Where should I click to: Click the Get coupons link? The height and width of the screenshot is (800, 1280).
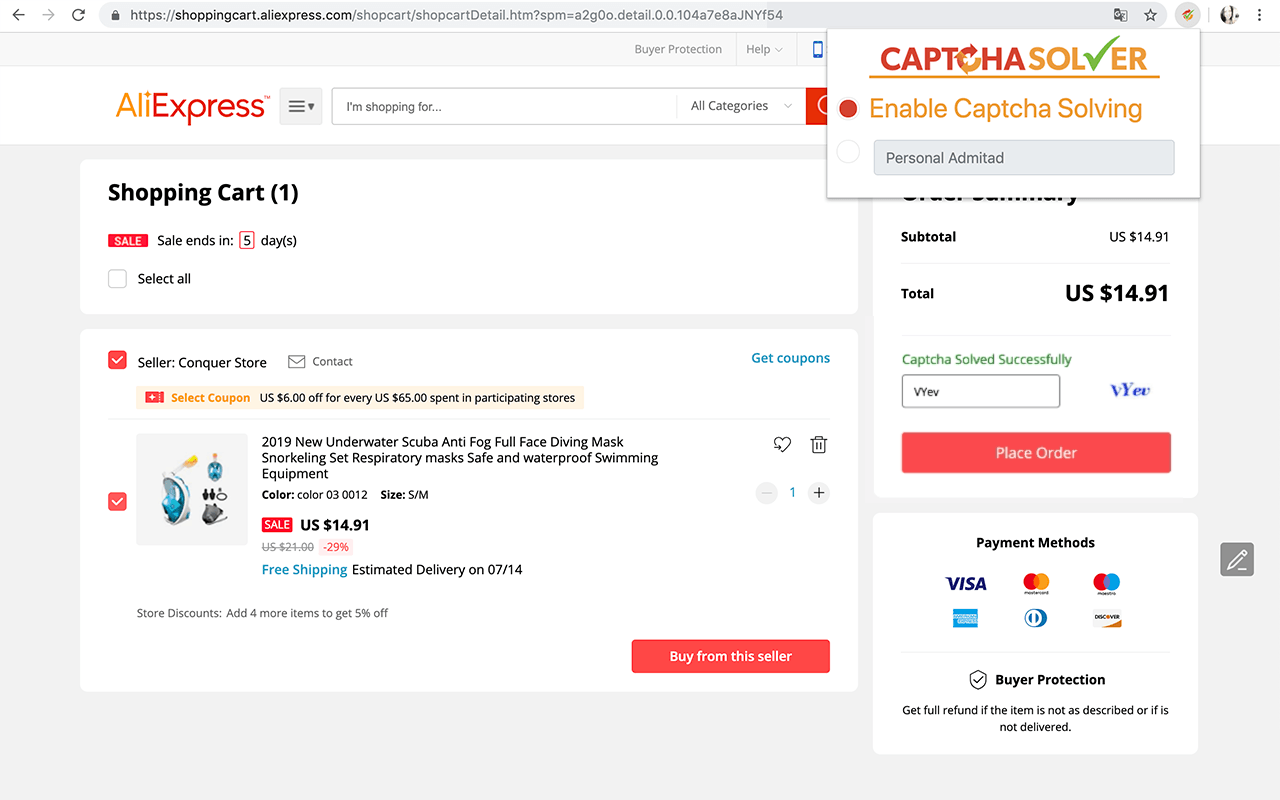pos(791,358)
